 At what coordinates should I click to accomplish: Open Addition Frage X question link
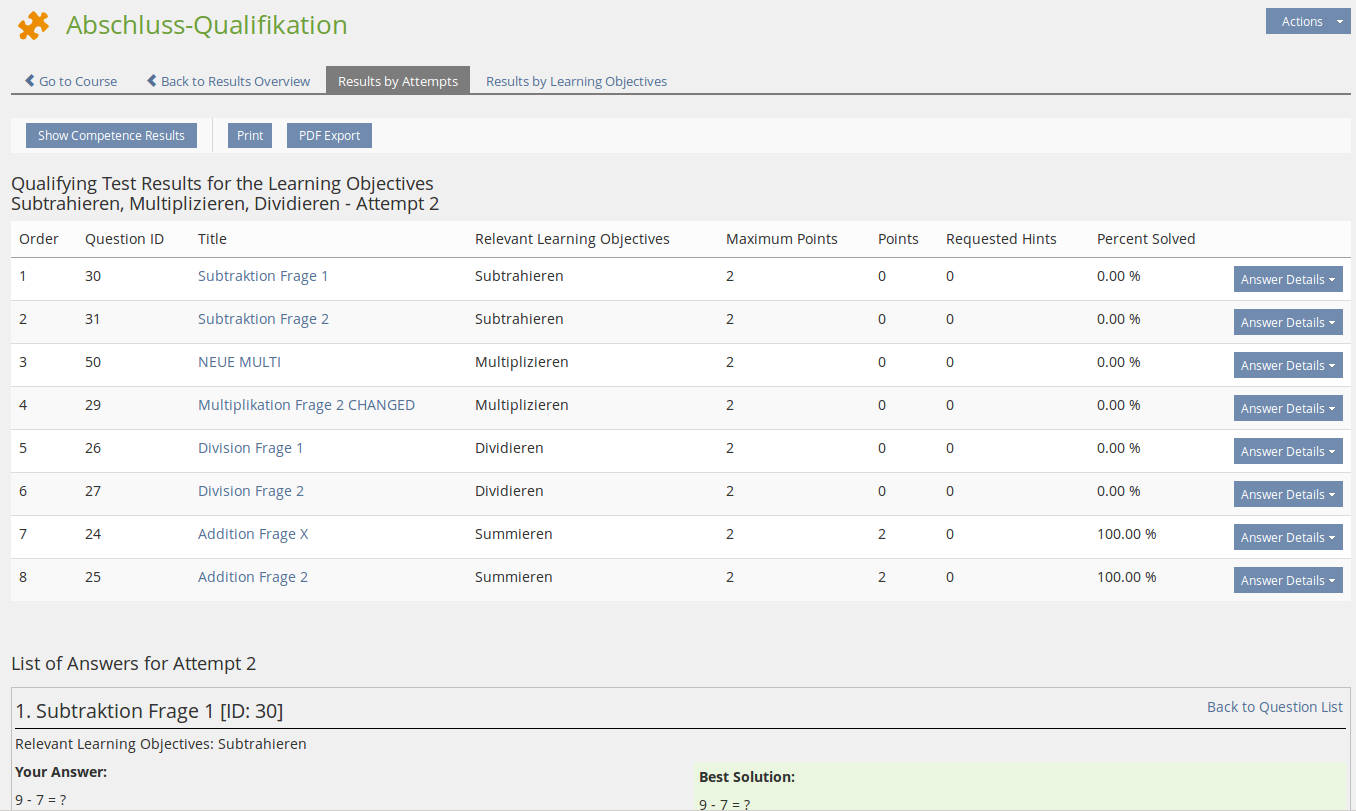253,534
